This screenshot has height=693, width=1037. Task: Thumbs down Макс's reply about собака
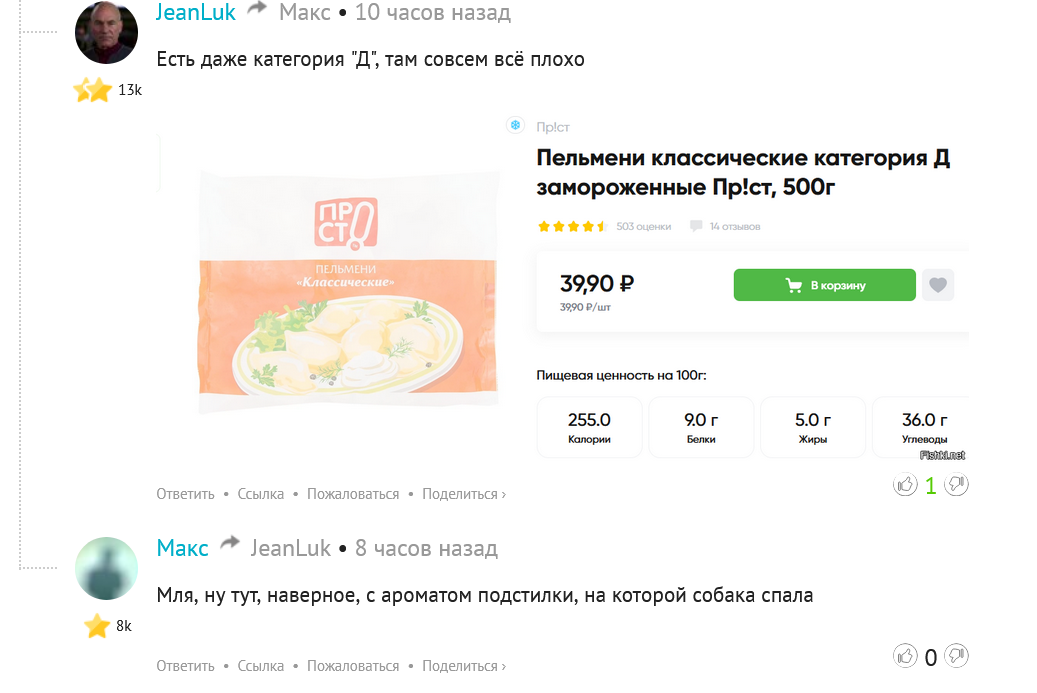pos(957,657)
